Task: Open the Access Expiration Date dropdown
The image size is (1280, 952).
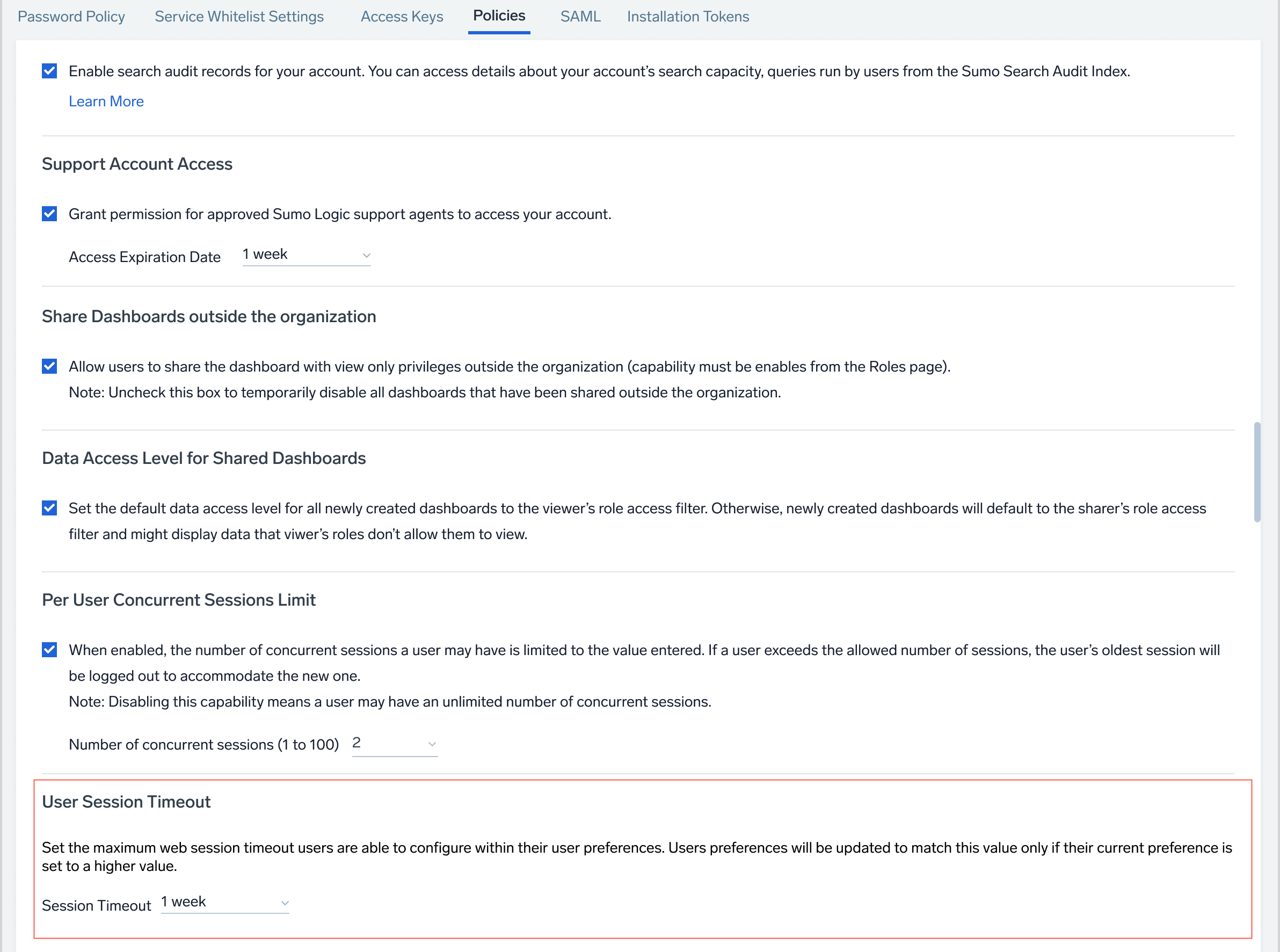Action: point(306,254)
